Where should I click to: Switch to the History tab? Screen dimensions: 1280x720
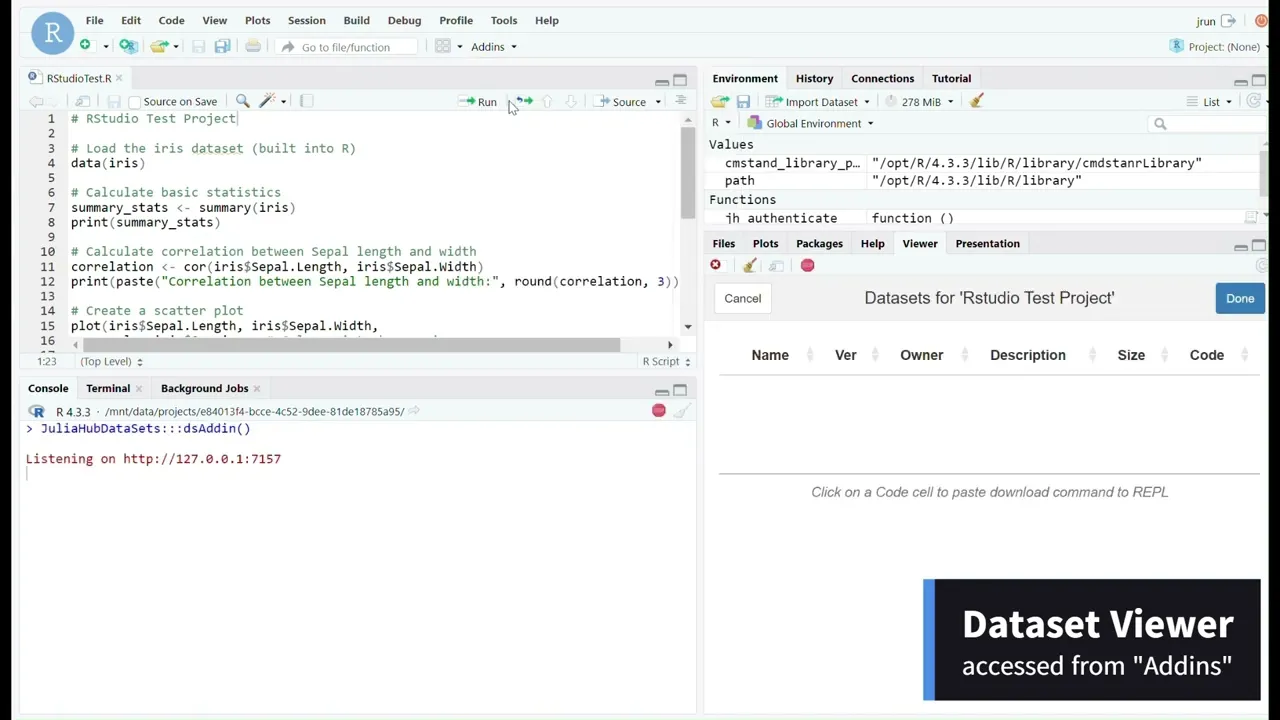(814, 78)
